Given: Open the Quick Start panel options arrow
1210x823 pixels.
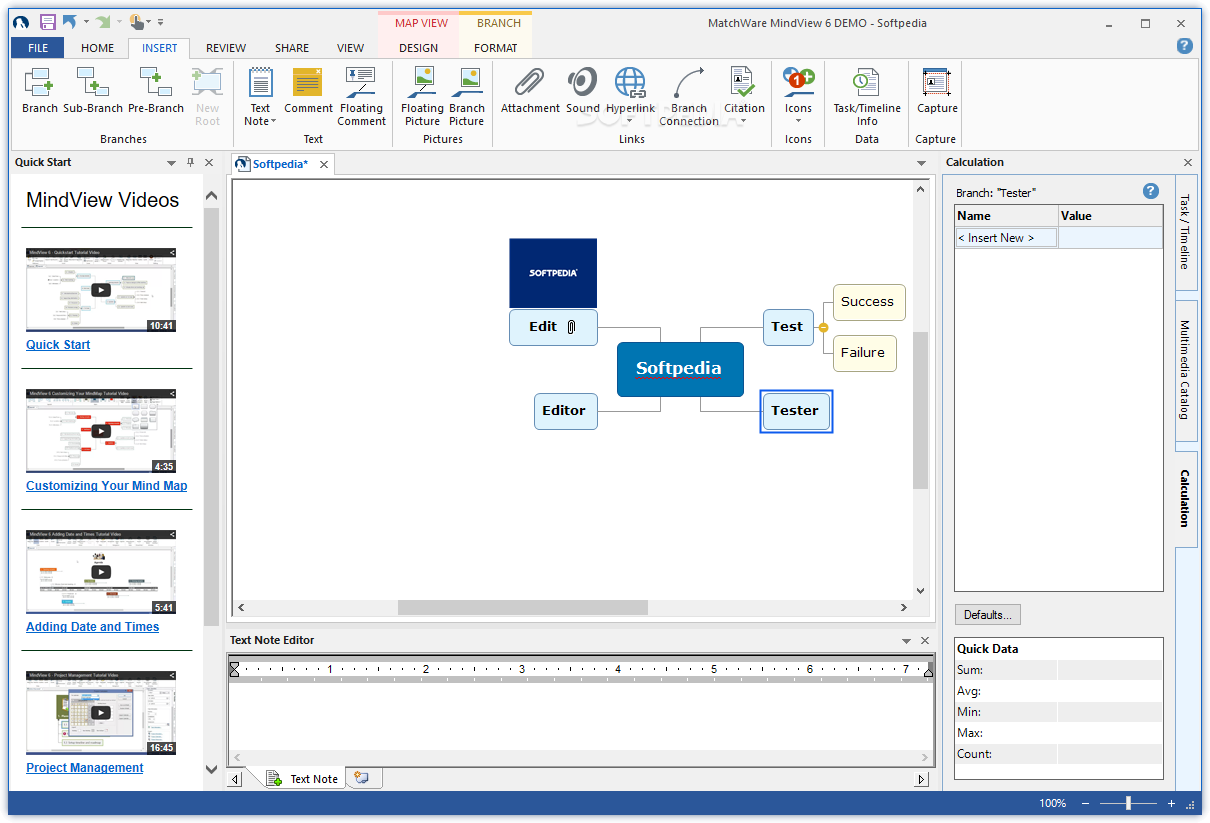Looking at the screenshot, I should pyautogui.click(x=171, y=162).
